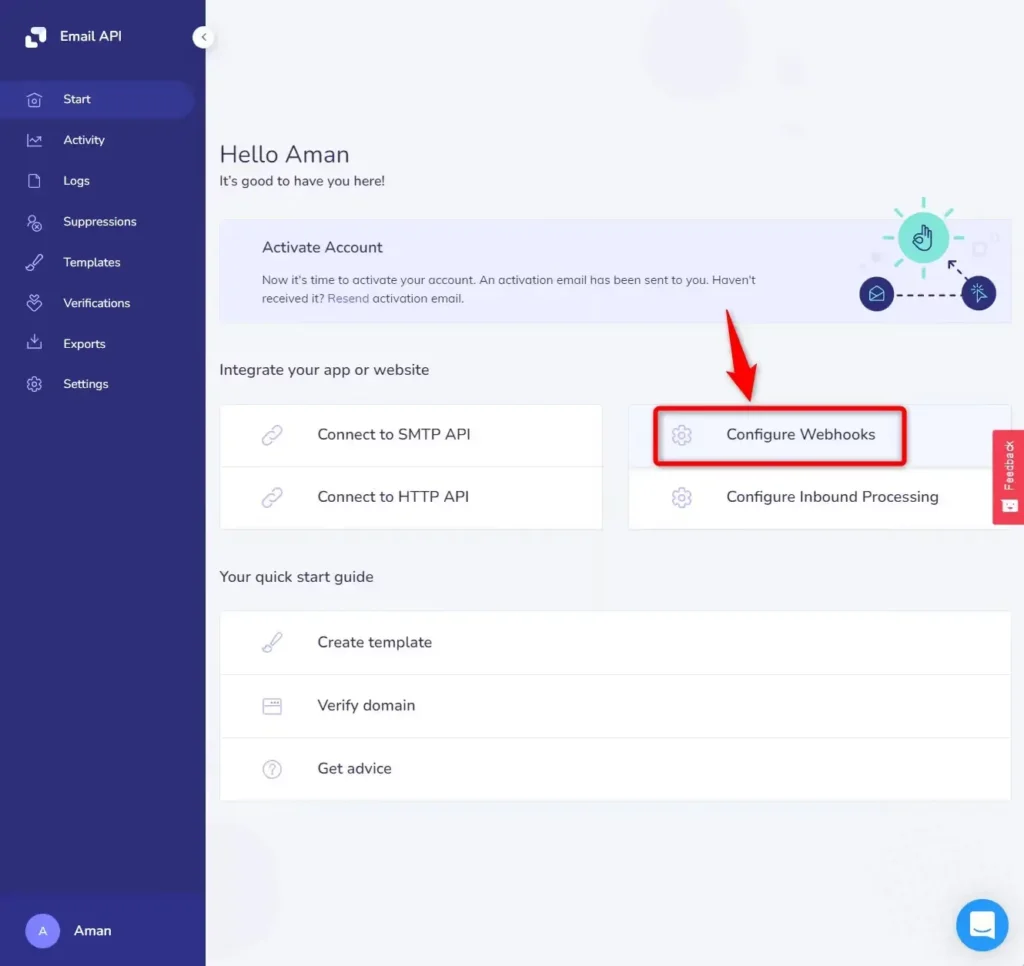Image resolution: width=1024 pixels, height=966 pixels.
Task: Open the Activity section from the sidebar
Action: tap(84, 139)
